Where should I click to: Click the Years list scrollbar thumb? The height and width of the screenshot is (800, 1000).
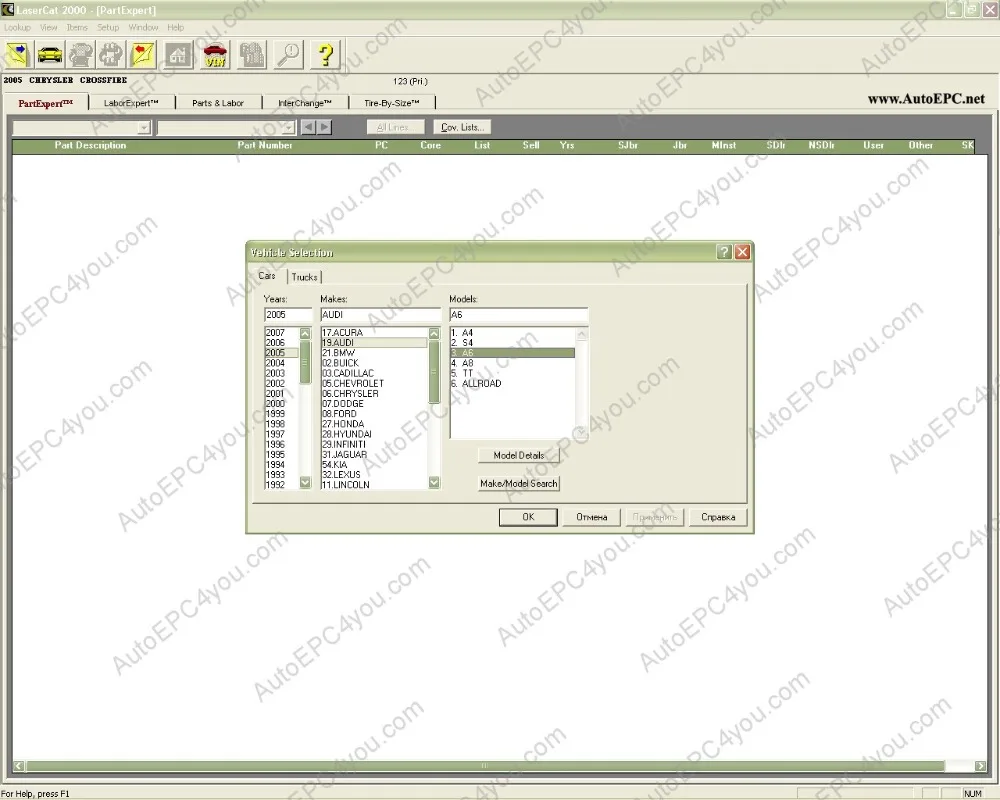(305, 362)
